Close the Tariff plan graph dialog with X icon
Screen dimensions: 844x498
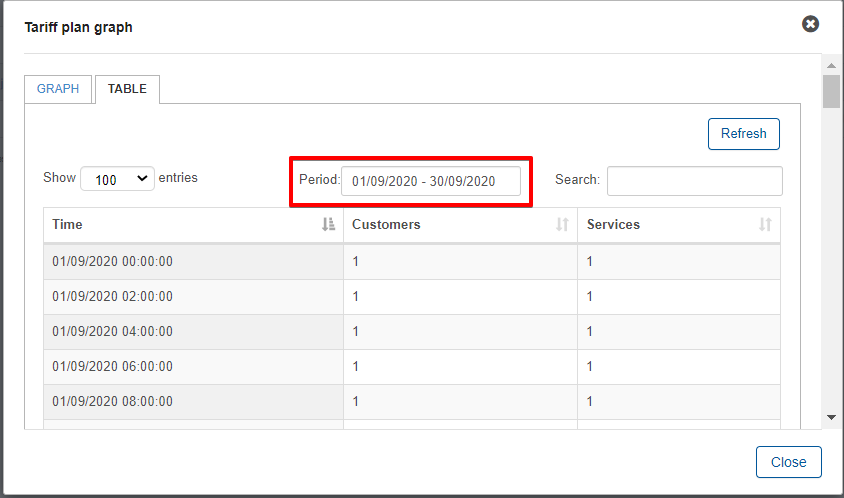[810, 24]
